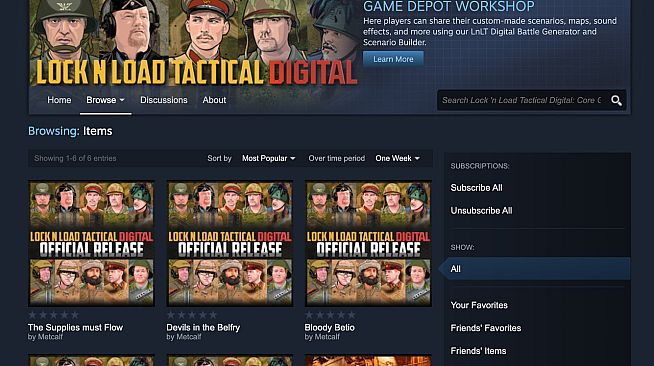Open Metcalf author under Bloody Belio
654x366 pixels.
click(327, 337)
